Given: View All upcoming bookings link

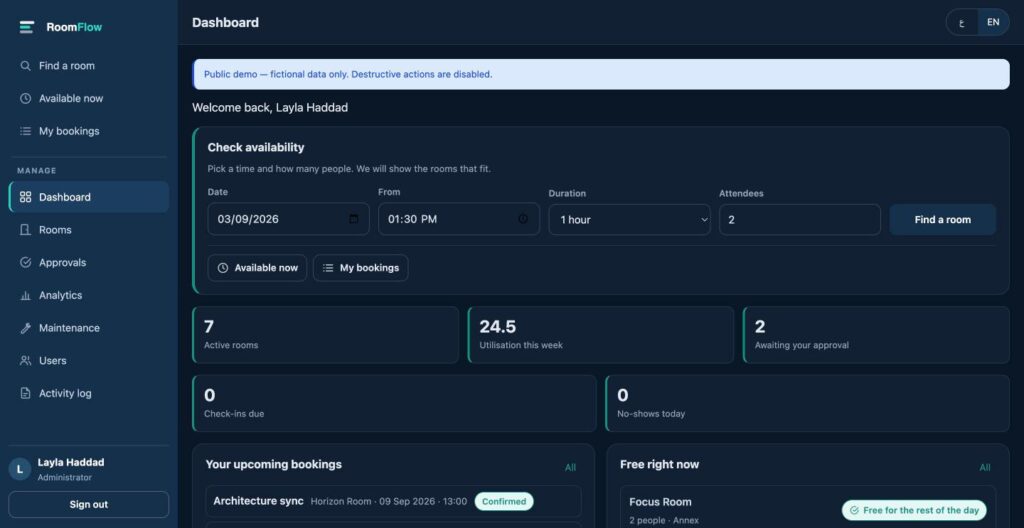Looking at the screenshot, I should [570, 467].
